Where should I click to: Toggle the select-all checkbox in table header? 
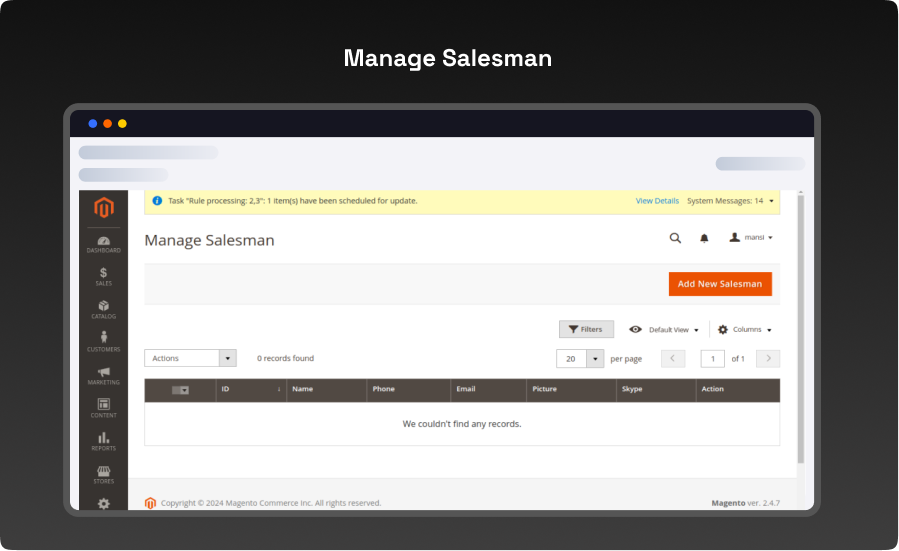pos(180,390)
